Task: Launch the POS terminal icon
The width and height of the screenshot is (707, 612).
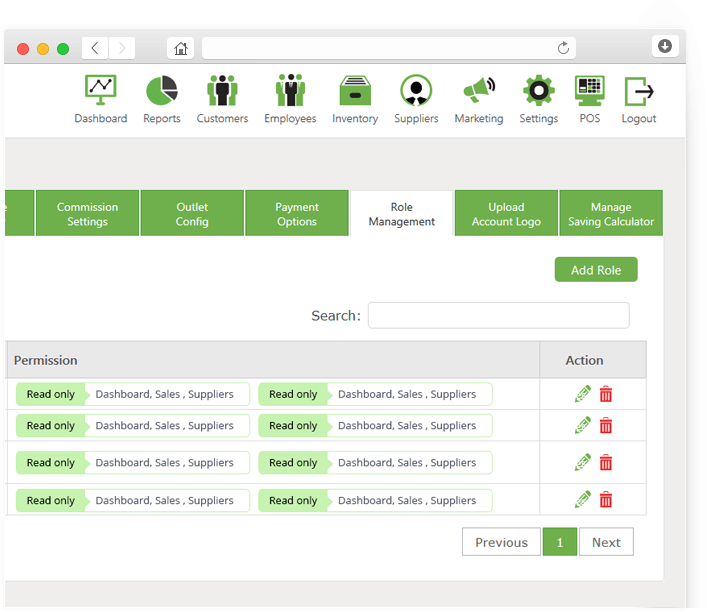Action: coord(590,90)
